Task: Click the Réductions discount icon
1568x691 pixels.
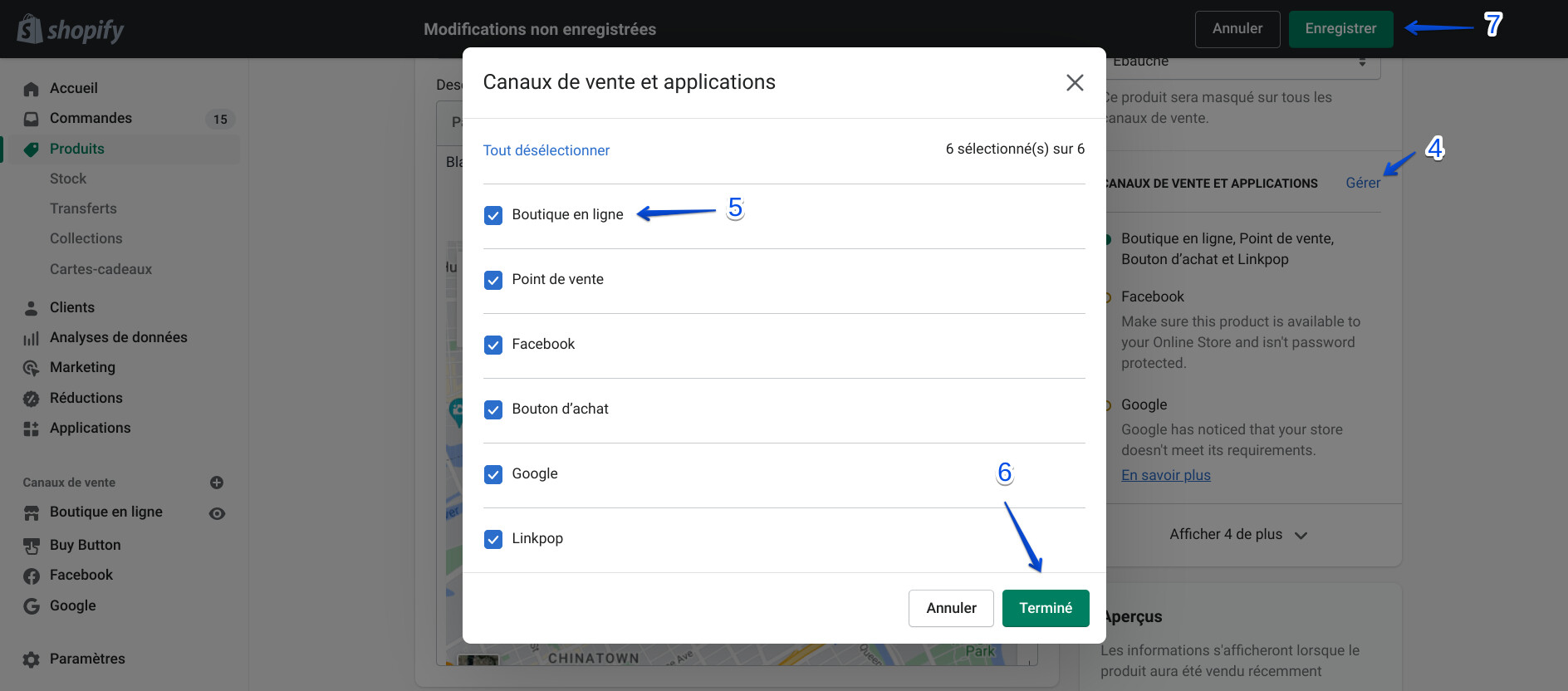Action: pyautogui.click(x=32, y=399)
